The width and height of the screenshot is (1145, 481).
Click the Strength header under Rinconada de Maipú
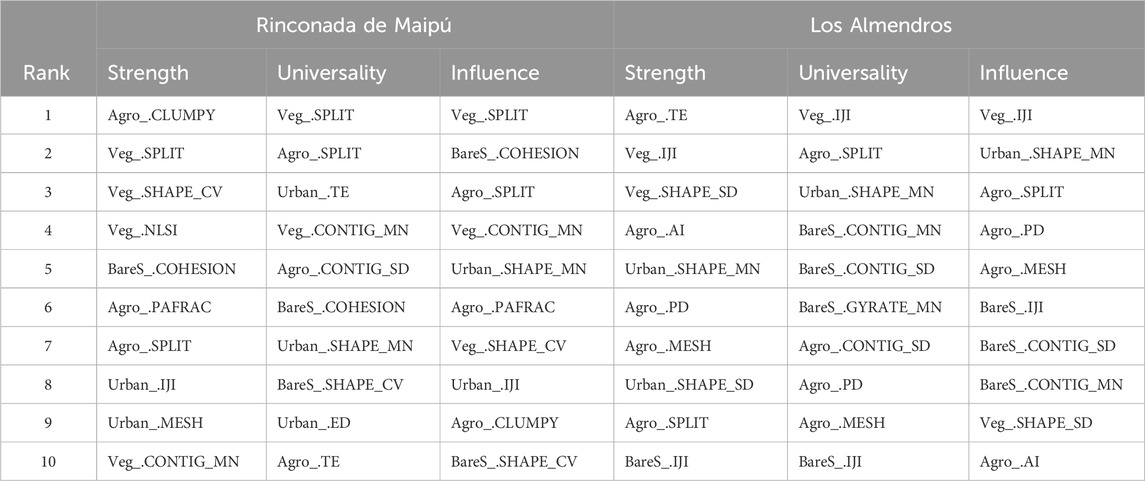tap(148, 73)
